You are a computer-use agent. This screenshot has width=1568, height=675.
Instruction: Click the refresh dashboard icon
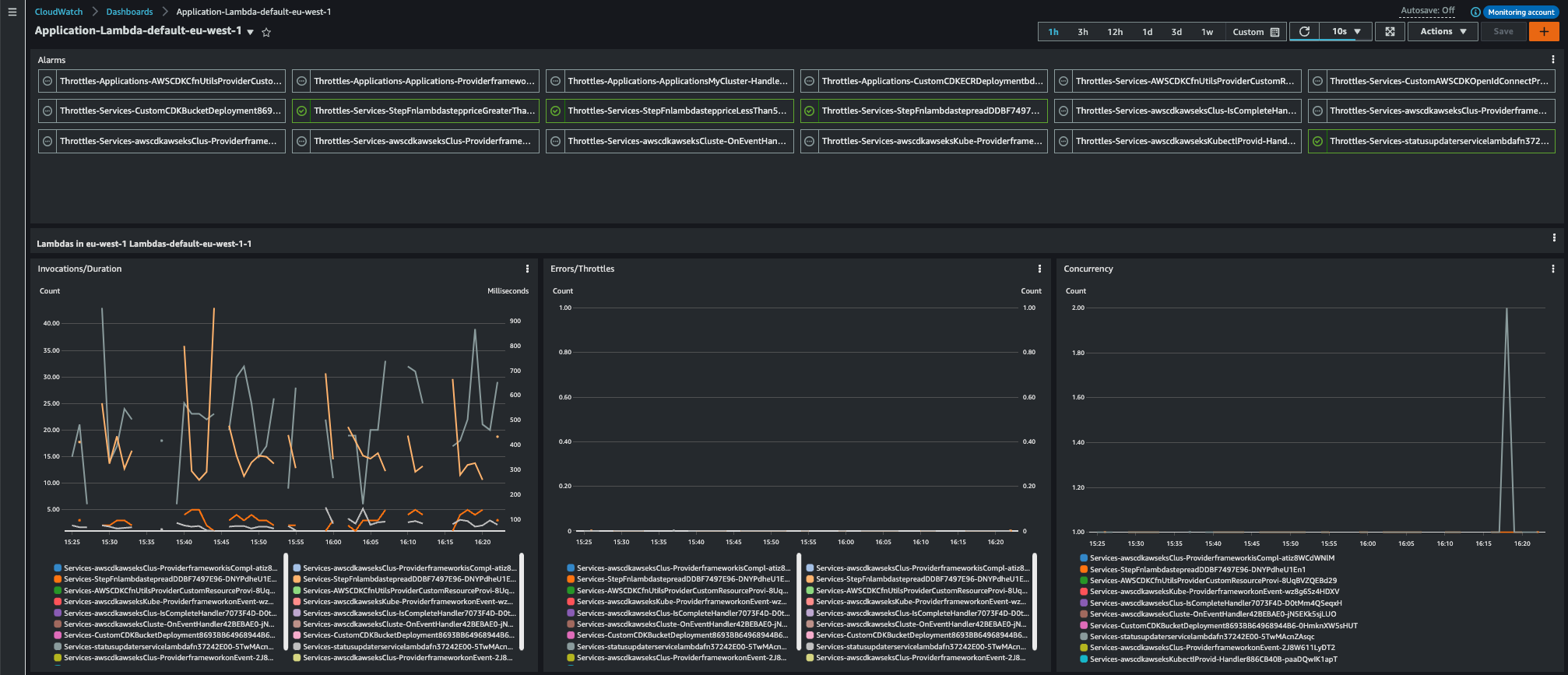pyautogui.click(x=1305, y=31)
